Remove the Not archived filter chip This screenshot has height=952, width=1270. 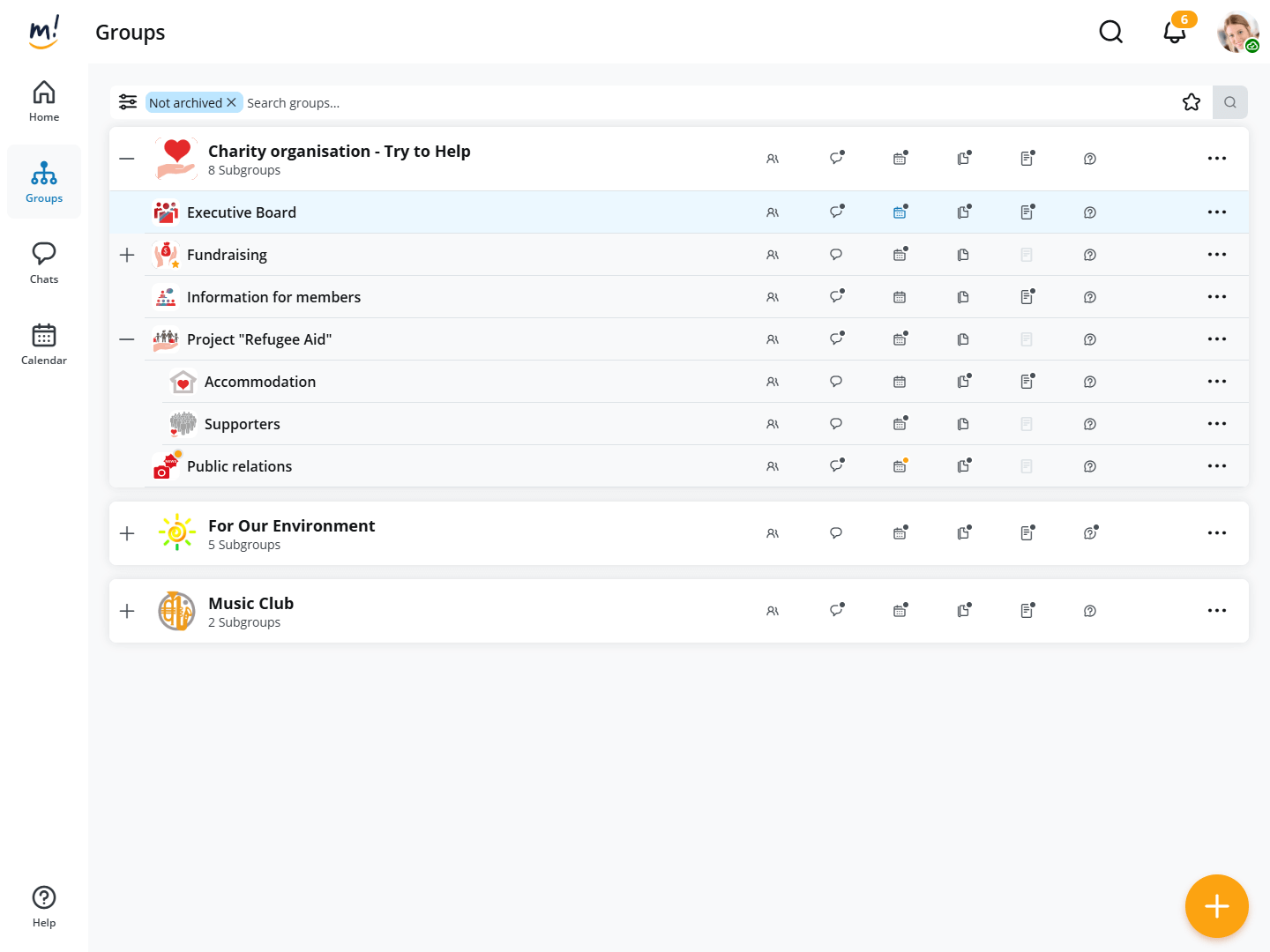[x=232, y=102]
